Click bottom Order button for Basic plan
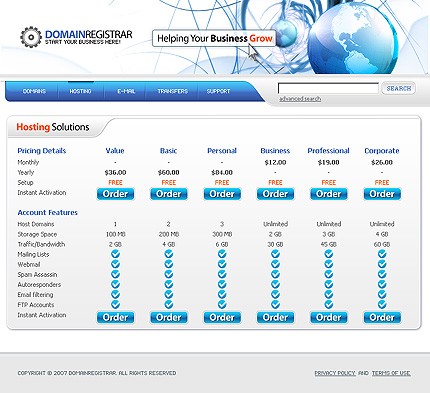 click(x=169, y=317)
